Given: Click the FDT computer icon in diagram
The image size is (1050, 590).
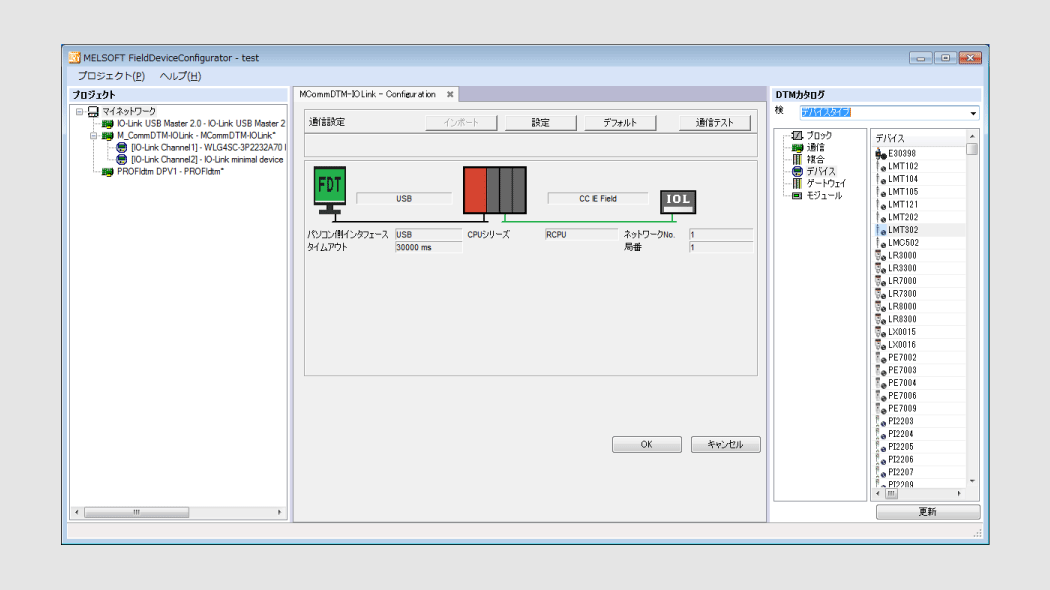Looking at the screenshot, I should (329, 190).
